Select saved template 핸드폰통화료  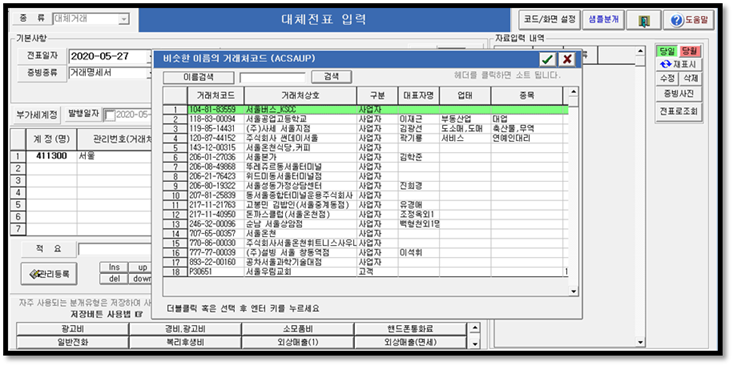coord(410,329)
